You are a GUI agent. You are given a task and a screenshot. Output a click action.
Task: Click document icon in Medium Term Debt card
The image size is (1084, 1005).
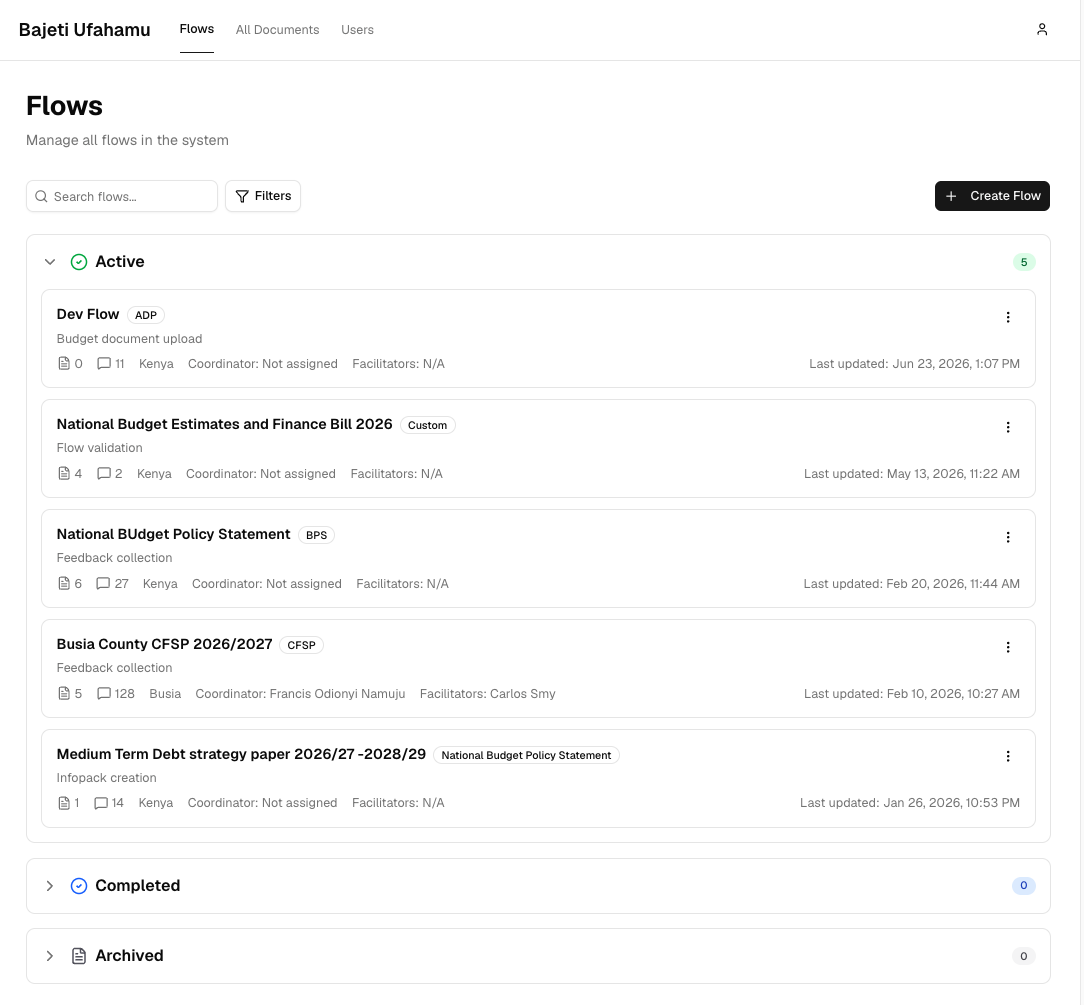click(64, 803)
